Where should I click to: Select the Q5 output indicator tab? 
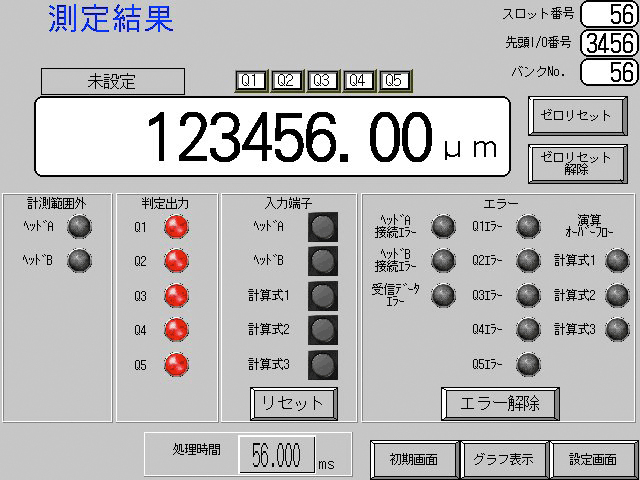coord(394,81)
